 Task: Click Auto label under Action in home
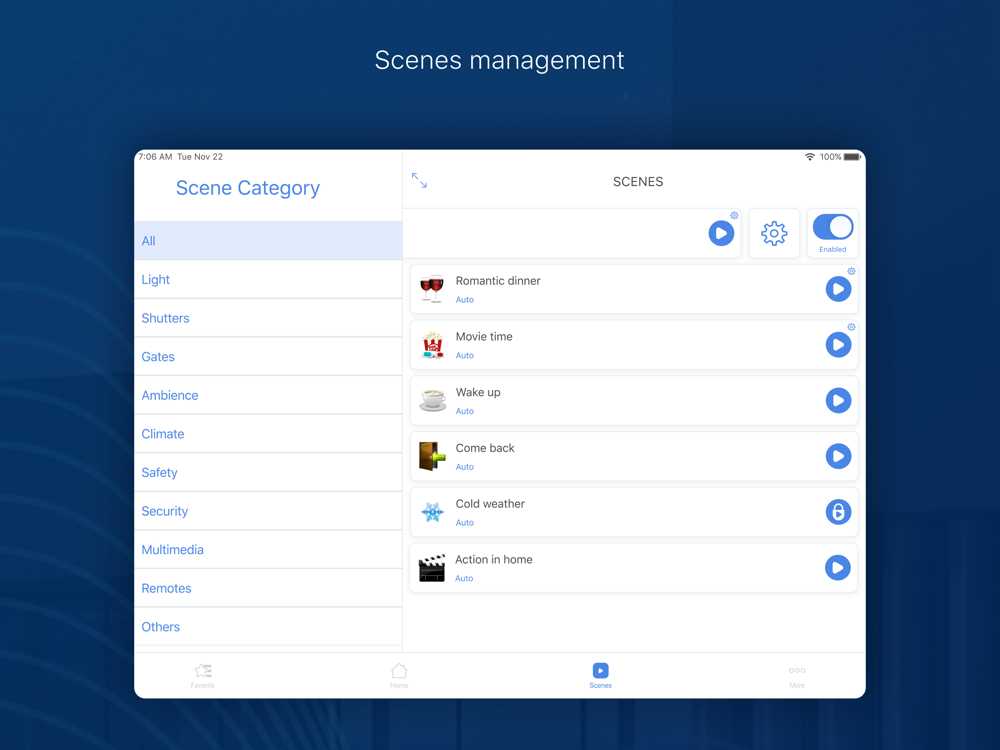click(x=464, y=578)
